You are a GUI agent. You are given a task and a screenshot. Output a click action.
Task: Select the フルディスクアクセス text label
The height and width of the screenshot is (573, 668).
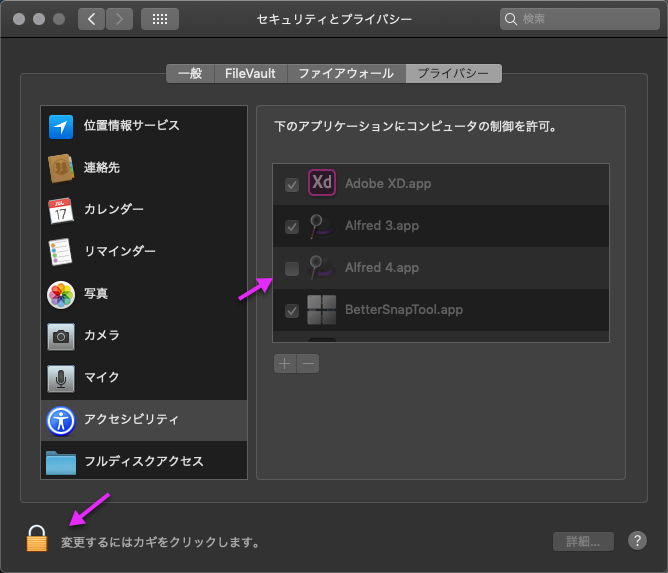pyautogui.click(x=144, y=461)
